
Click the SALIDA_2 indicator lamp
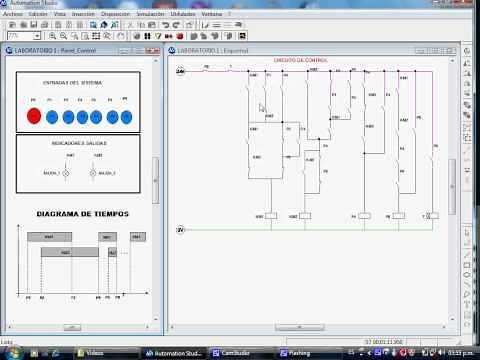click(93, 173)
